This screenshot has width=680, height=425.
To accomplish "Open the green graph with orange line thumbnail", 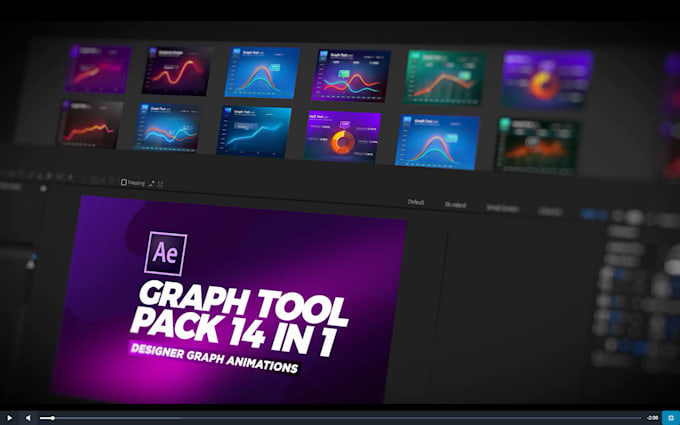I will [x=445, y=78].
